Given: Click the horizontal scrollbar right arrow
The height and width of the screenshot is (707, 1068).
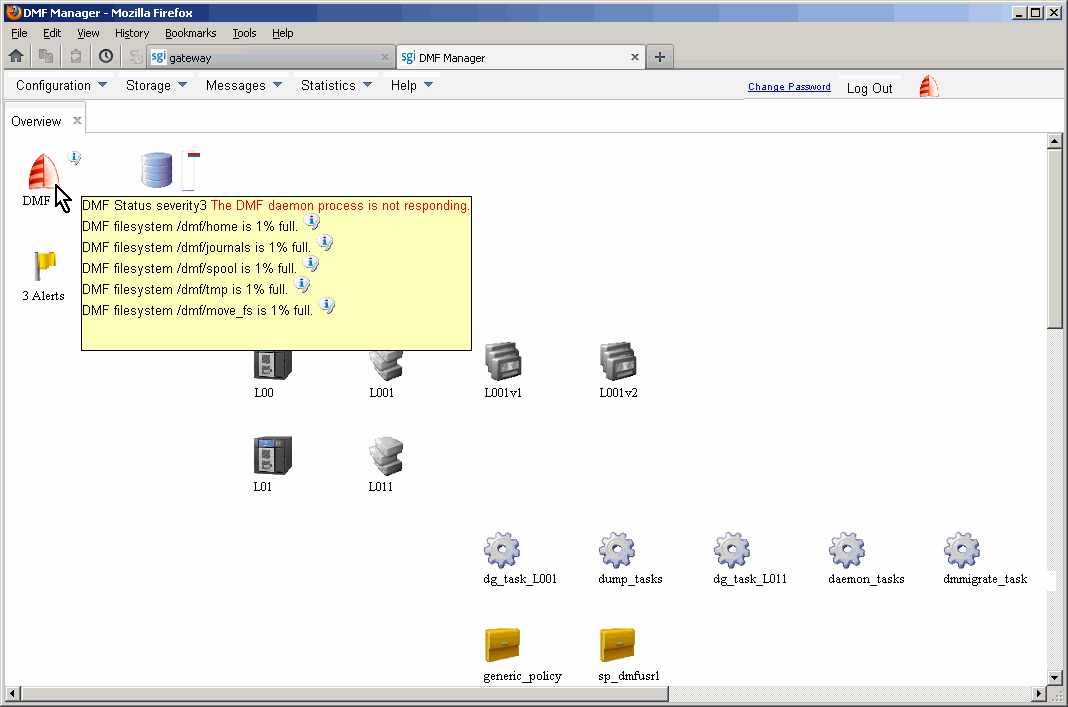Looking at the screenshot, I should pos(1039,693).
